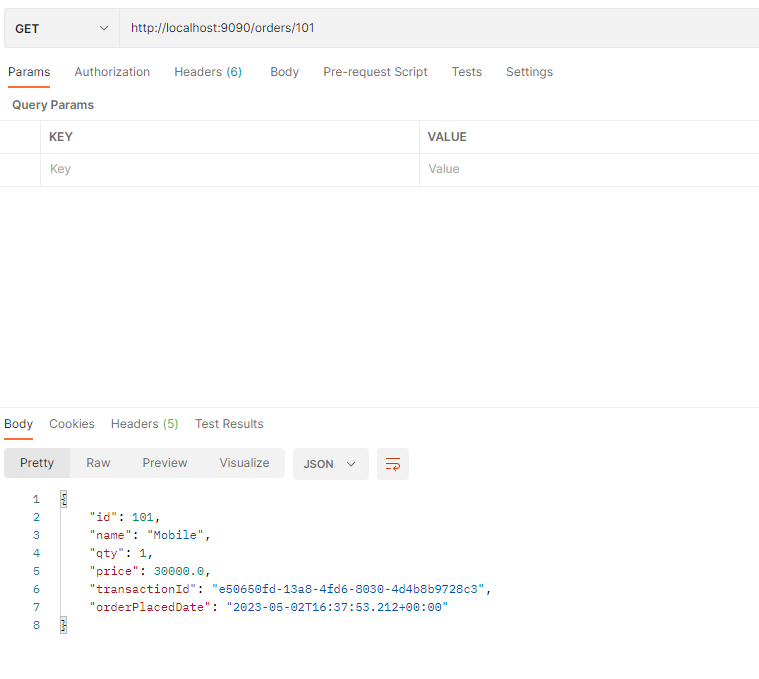Open the Pre-request Script tab
Viewport: 759px width, 679px height.
click(375, 72)
